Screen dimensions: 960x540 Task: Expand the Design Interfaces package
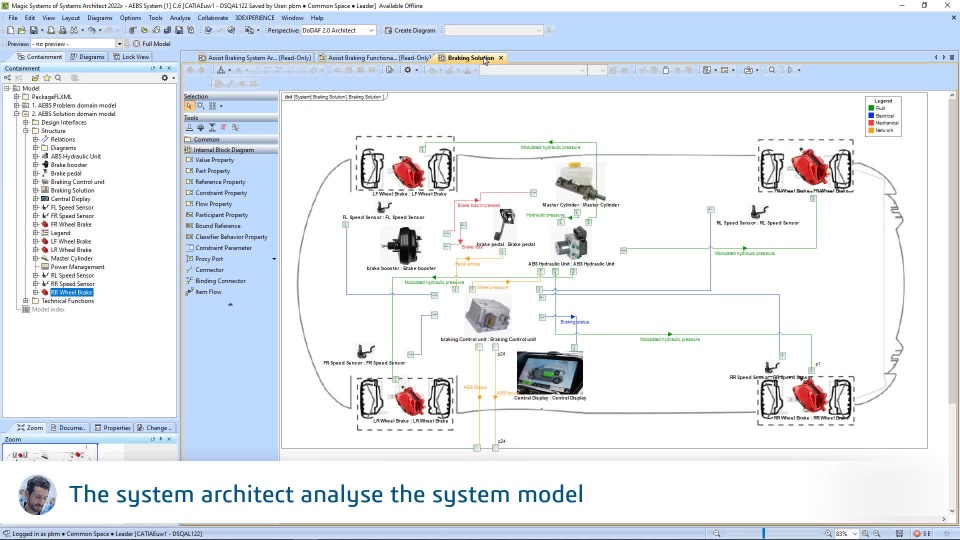[x=26, y=122]
